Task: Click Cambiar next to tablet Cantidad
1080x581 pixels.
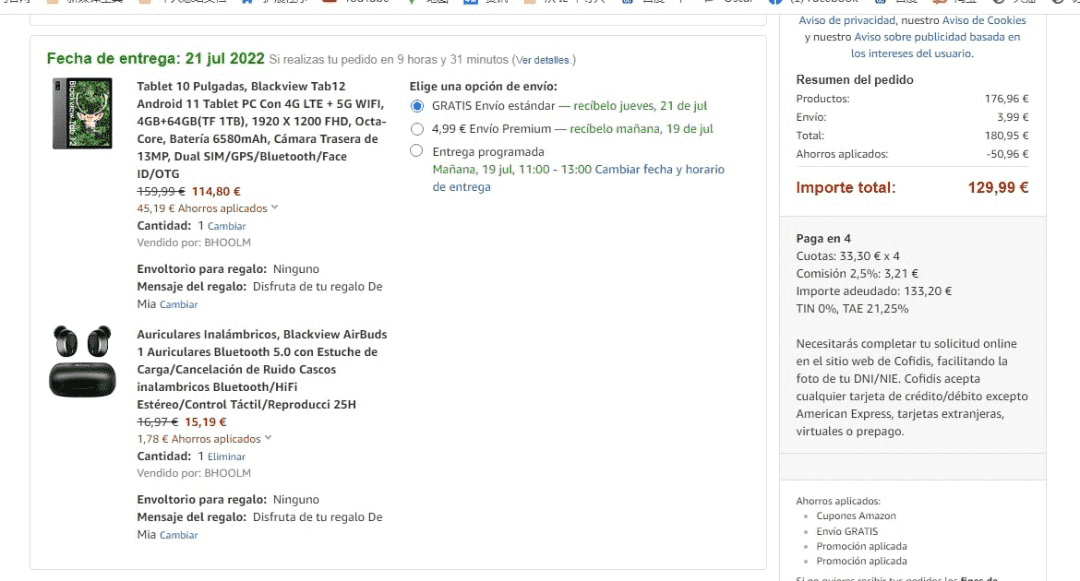Action: coord(227,226)
